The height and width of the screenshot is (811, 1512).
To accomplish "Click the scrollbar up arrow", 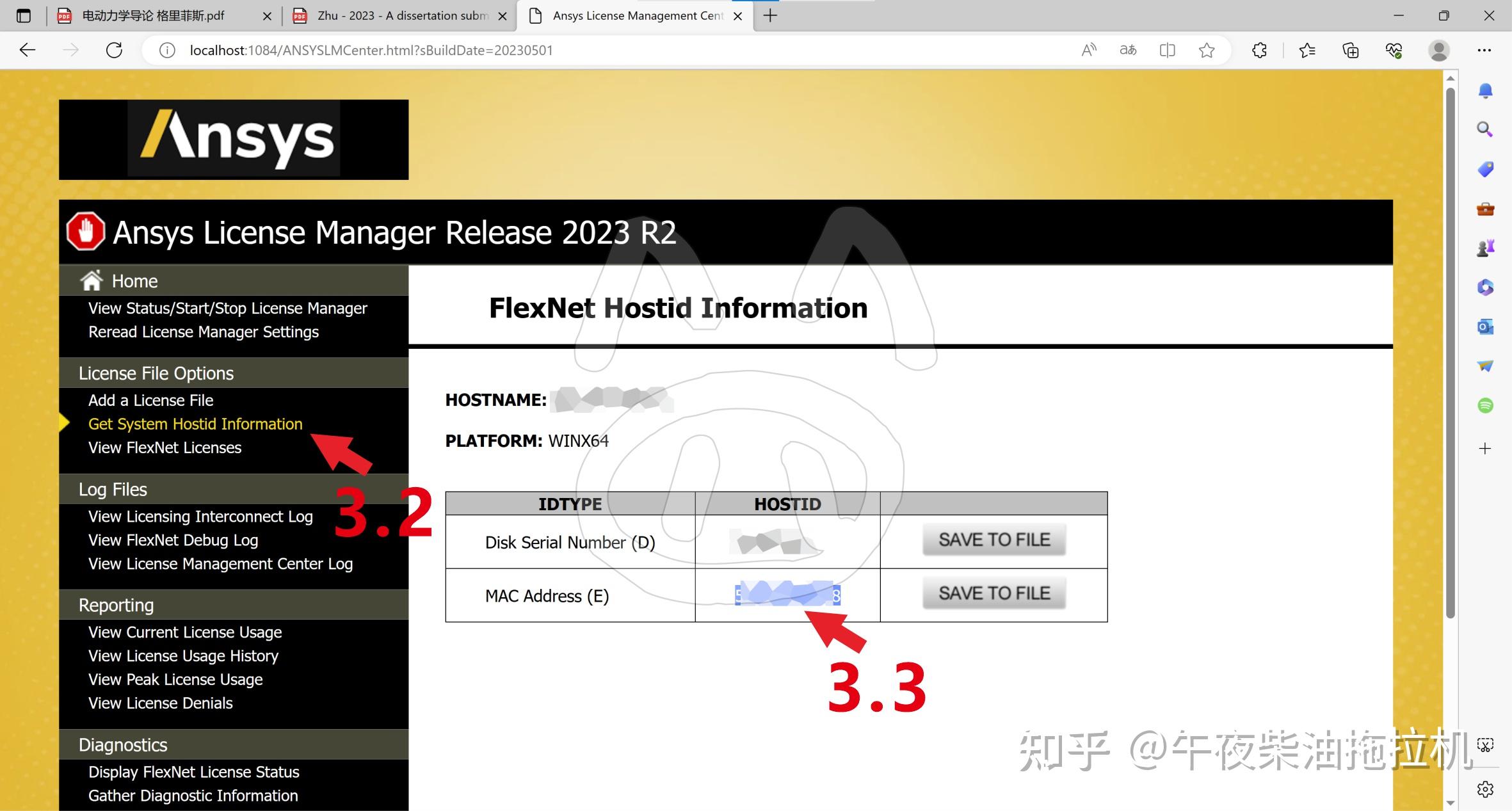I will pyautogui.click(x=1451, y=78).
